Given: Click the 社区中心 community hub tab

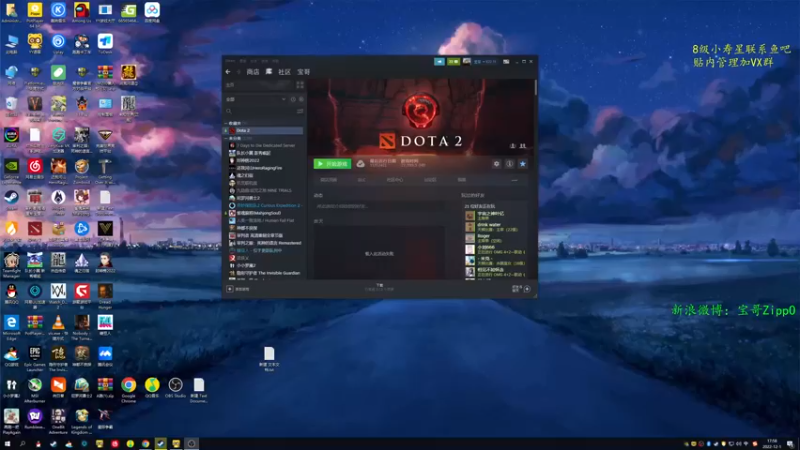Looking at the screenshot, I should 395,180.
